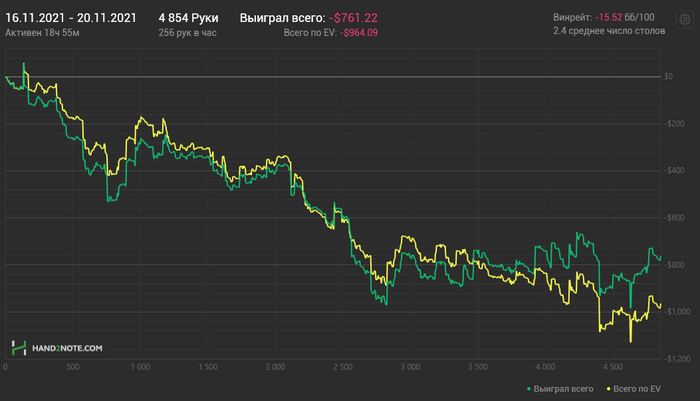Click the 3 500 x-axis label
Screen dimensions: 700x401
point(478,367)
